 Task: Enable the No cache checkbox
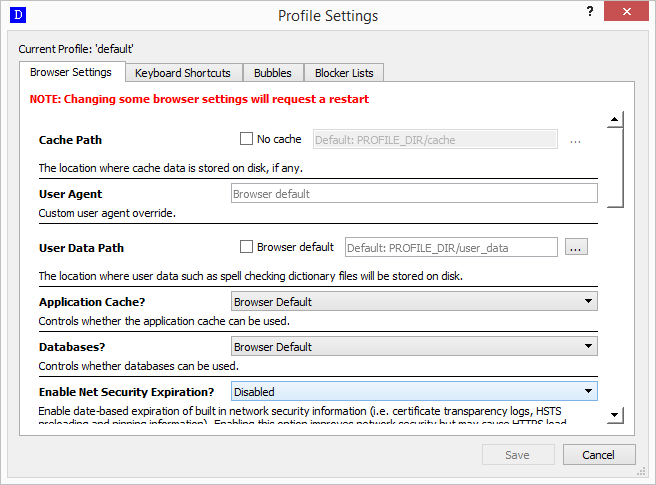coord(246,139)
